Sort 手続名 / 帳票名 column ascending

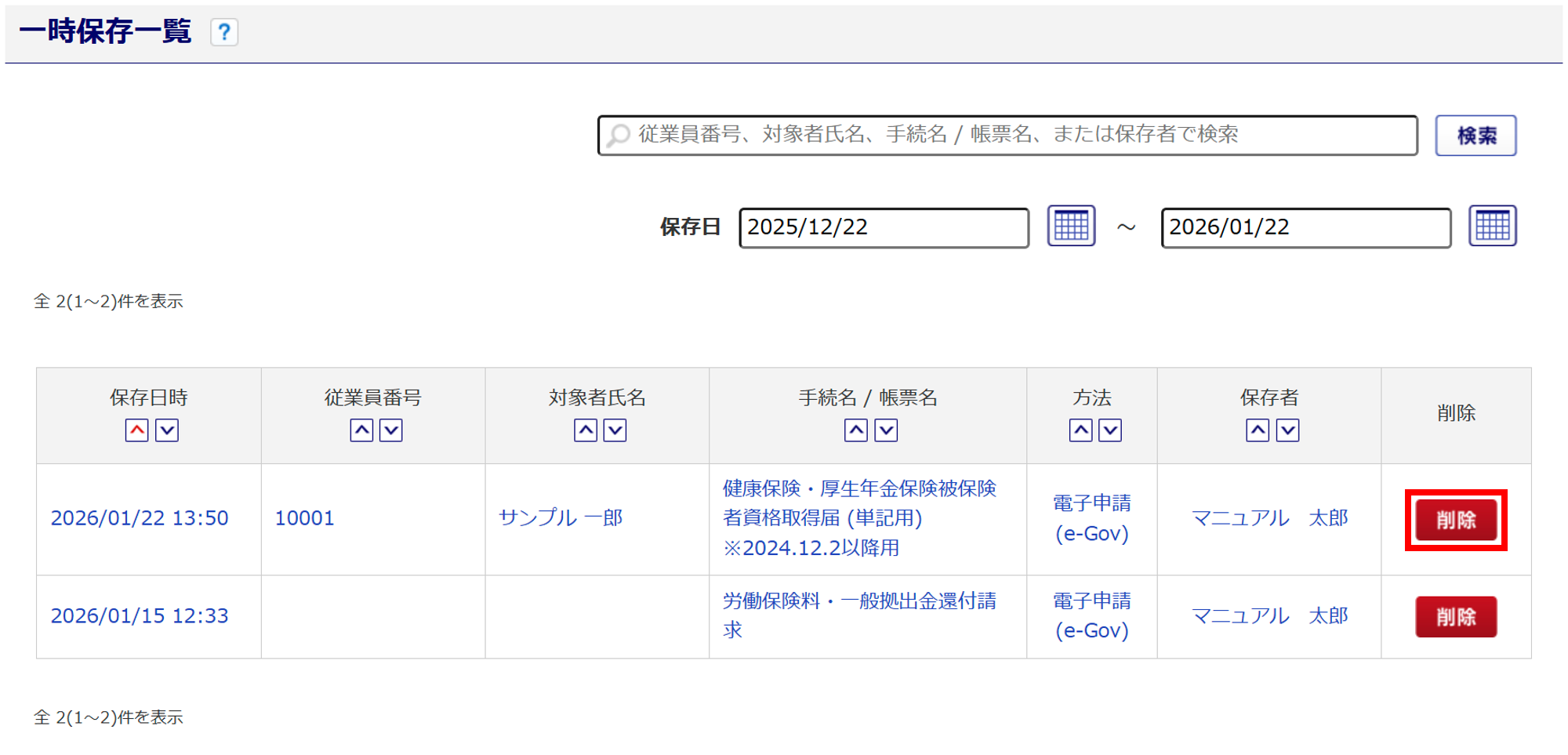855,430
